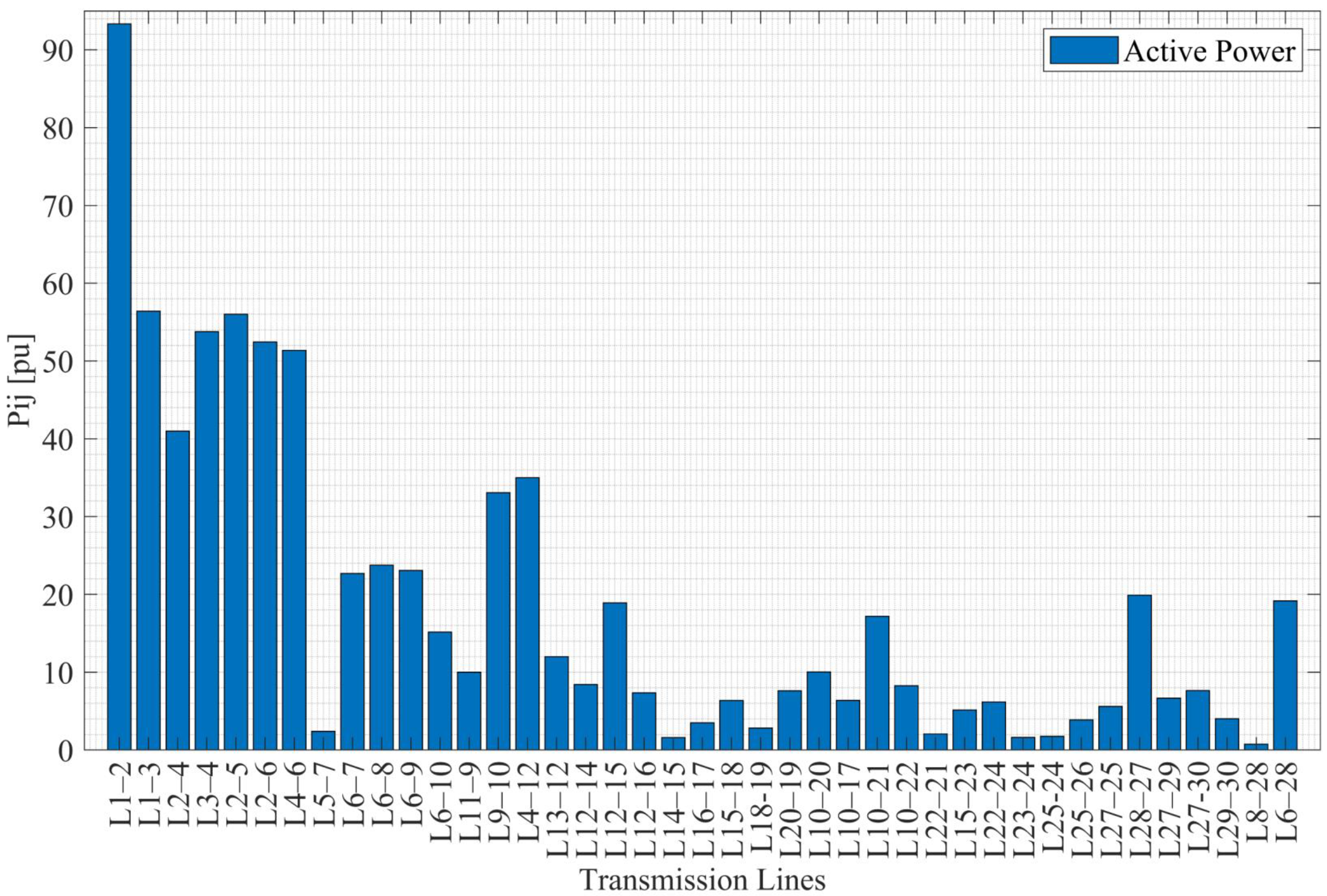This screenshot has width=1327, height=896.
Task: Select the L4–12 bar
Action: point(527,613)
